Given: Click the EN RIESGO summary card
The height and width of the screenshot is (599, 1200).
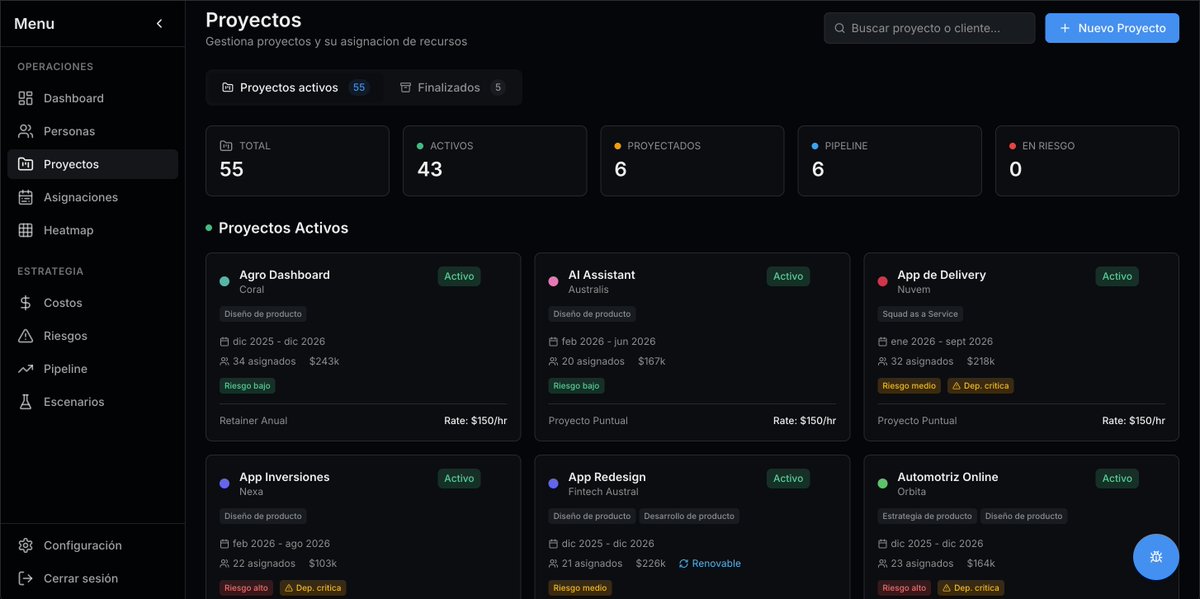Looking at the screenshot, I should tap(1087, 160).
